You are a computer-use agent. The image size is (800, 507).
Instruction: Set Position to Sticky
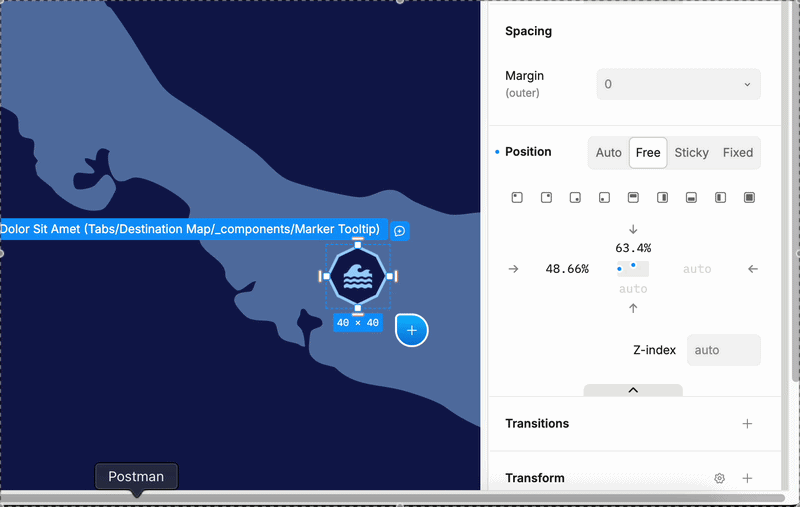pyautogui.click(x=691, y=153)
